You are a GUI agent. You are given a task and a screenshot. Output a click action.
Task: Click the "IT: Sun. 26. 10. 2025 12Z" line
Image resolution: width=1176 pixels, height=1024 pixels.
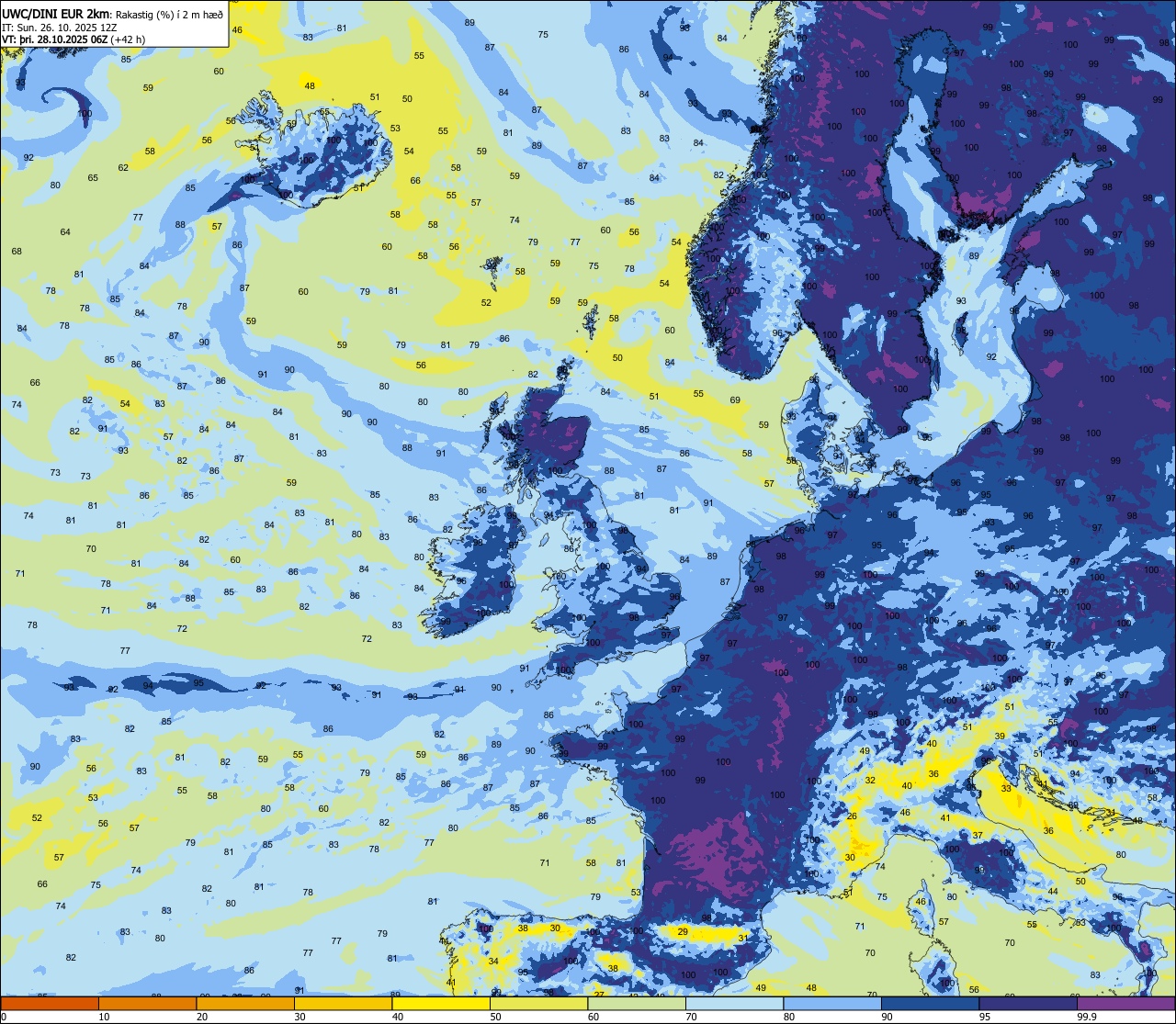click(x=60, y=28)
